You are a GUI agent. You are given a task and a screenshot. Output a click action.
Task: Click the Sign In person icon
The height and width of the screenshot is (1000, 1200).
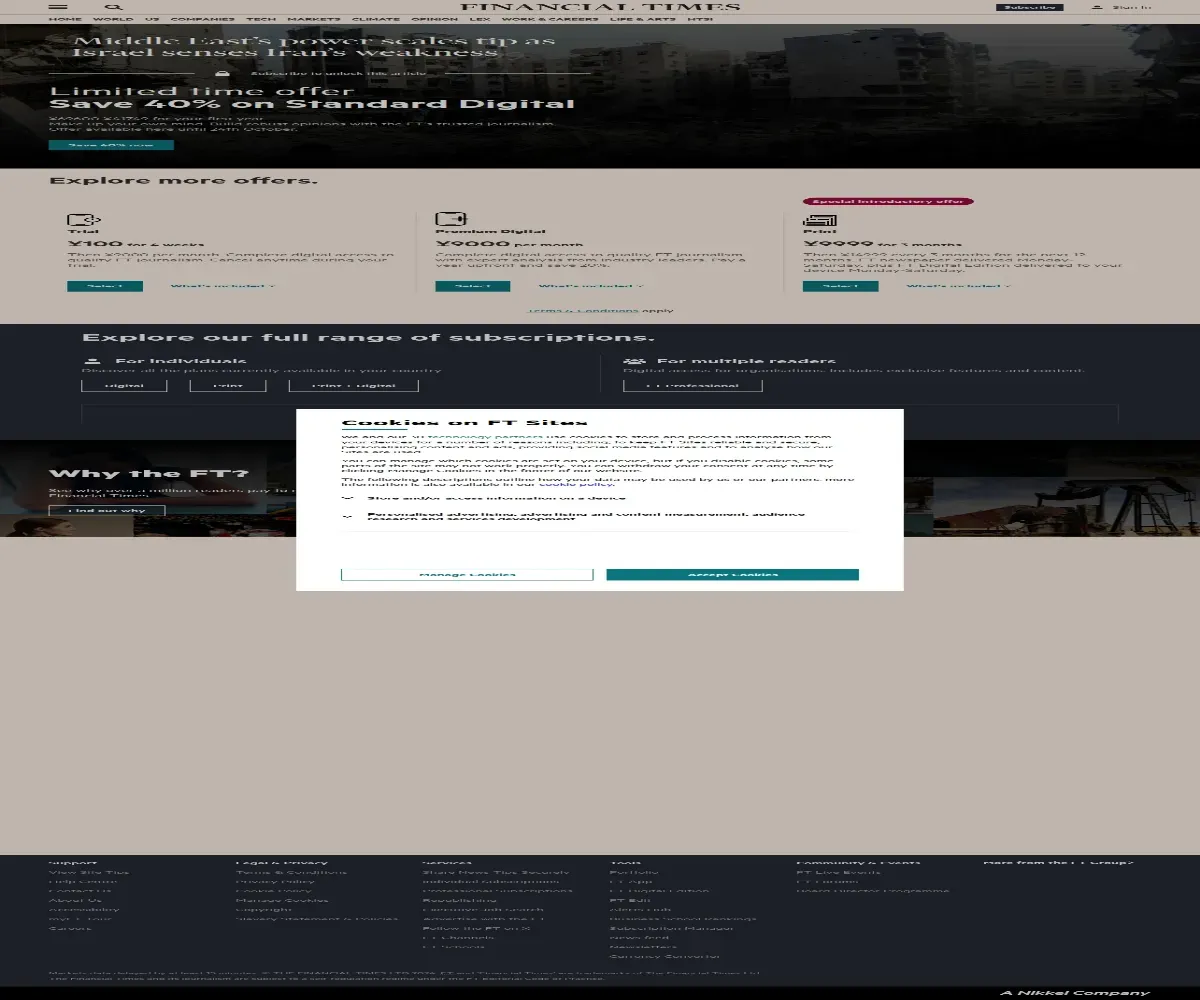tap(1097, 7)
